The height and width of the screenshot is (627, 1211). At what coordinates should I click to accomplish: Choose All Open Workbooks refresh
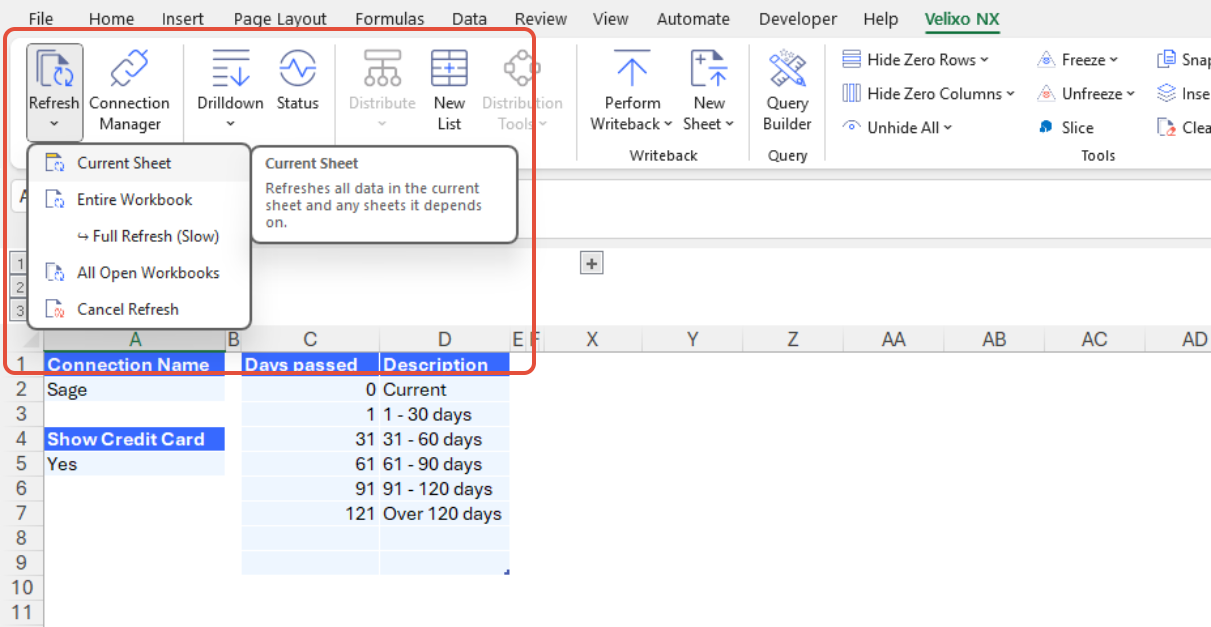click(139, 272)
